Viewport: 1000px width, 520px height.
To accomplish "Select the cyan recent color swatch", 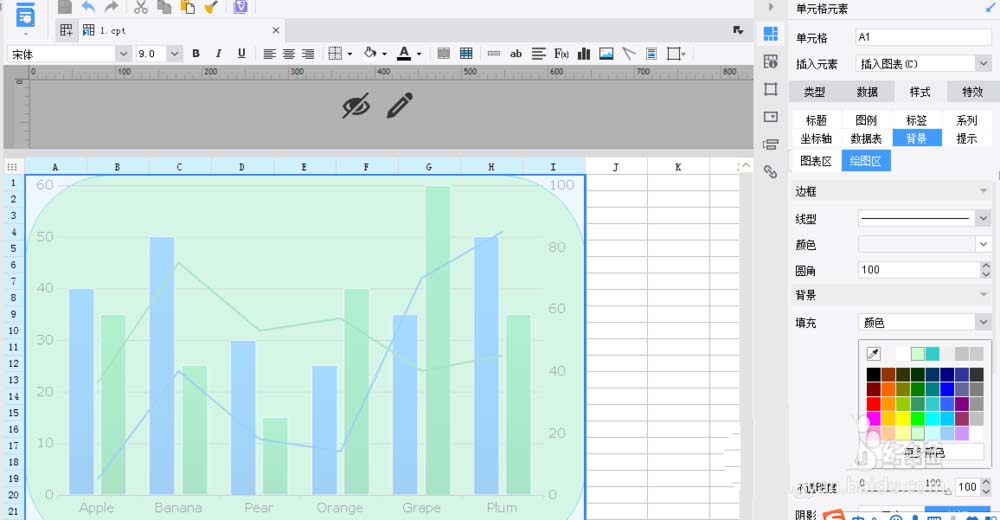I will click(932, 353).
